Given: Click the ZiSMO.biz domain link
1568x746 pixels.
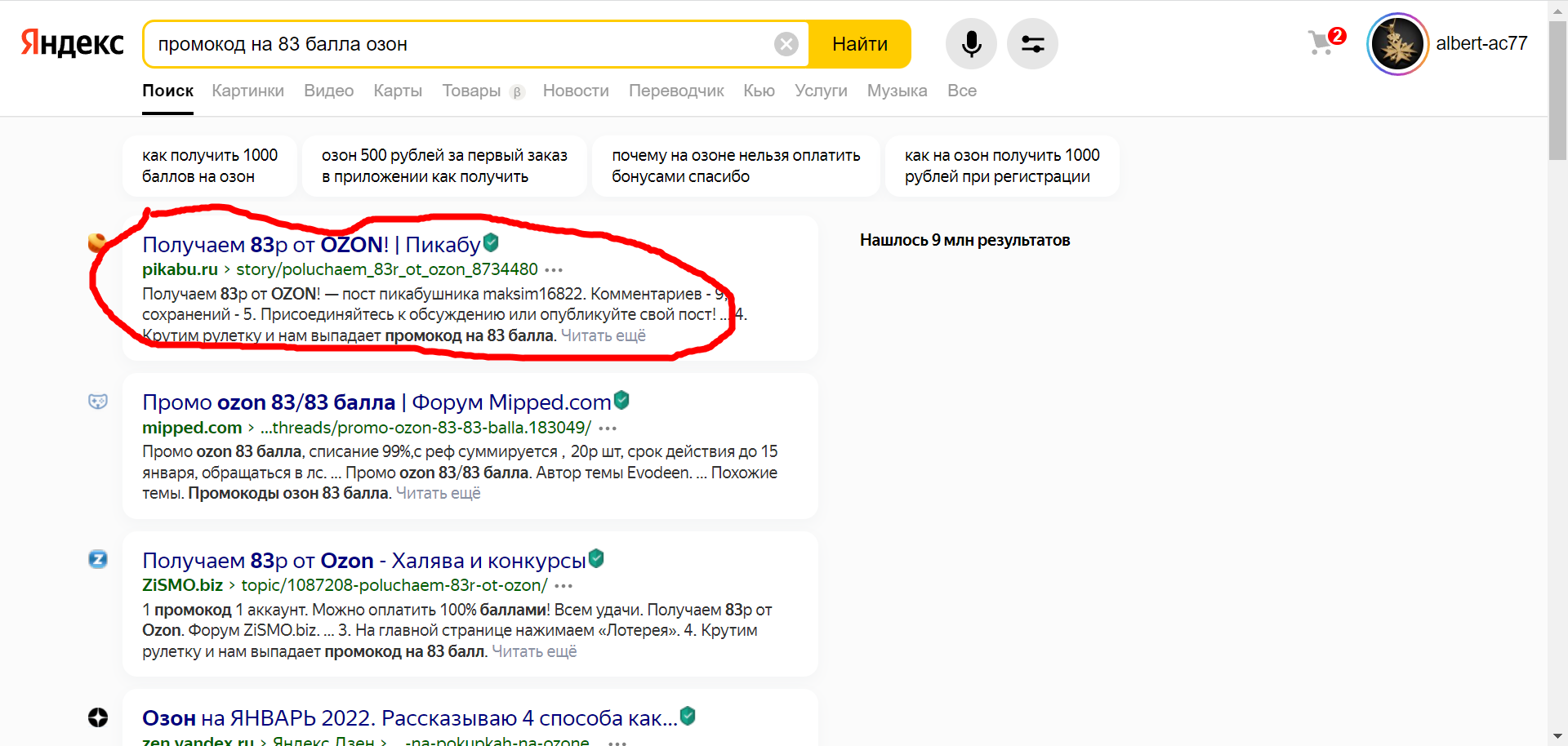Looking at the screenshot, I should (182, 585).
